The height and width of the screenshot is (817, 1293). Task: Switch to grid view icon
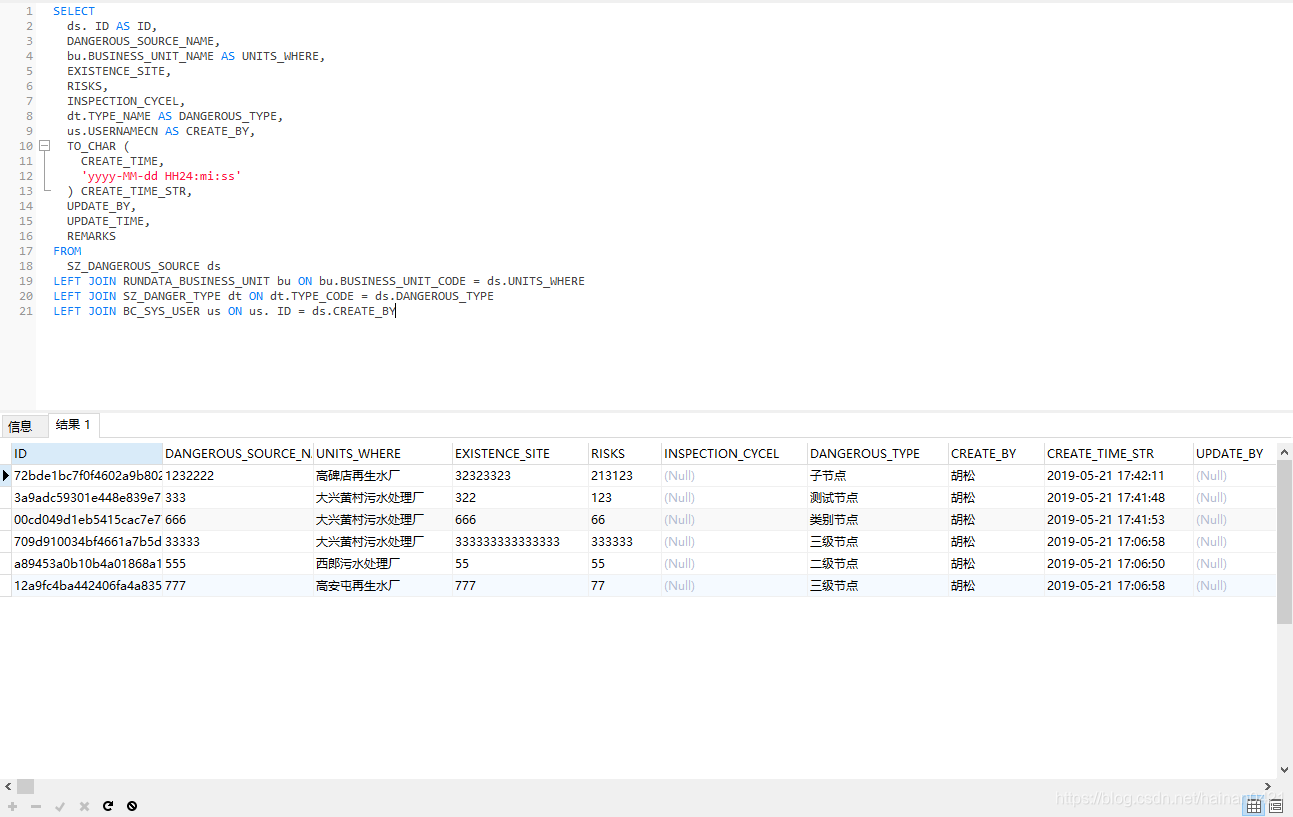pos(1253,805)
